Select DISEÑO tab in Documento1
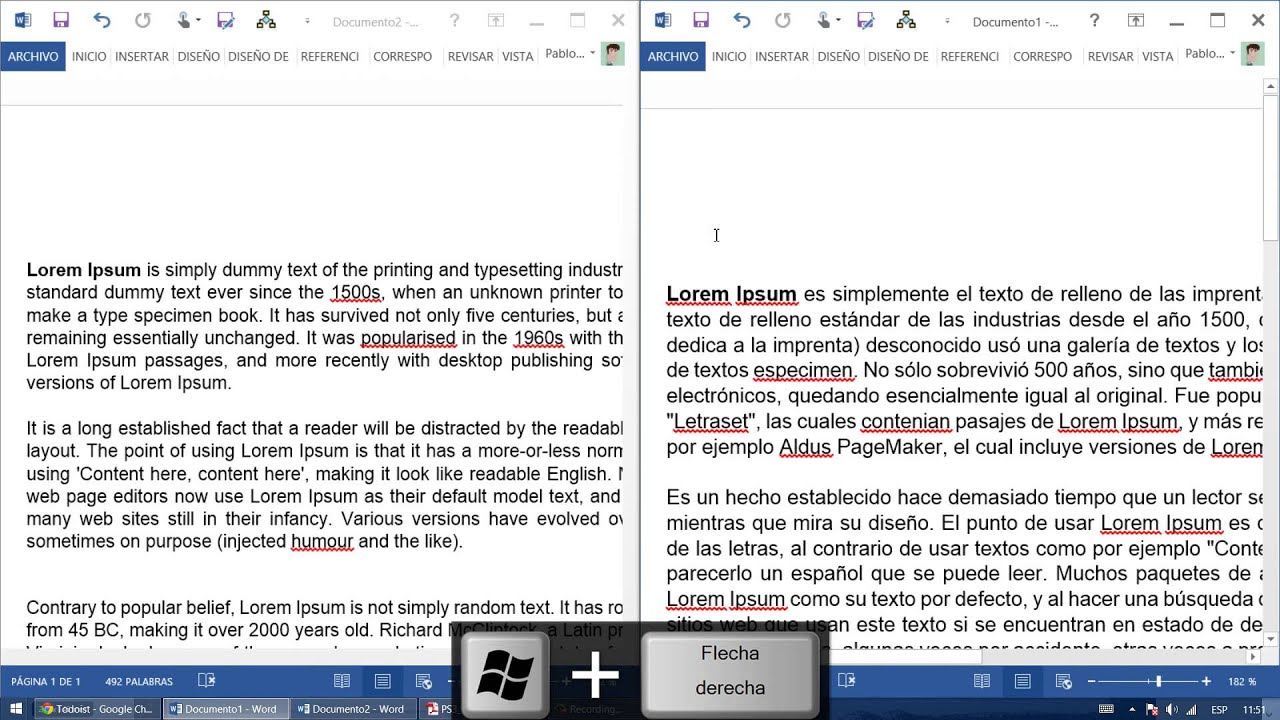The width and height of the screenshot is (1280, 720). pyautogui.click(x=838, y=56)
